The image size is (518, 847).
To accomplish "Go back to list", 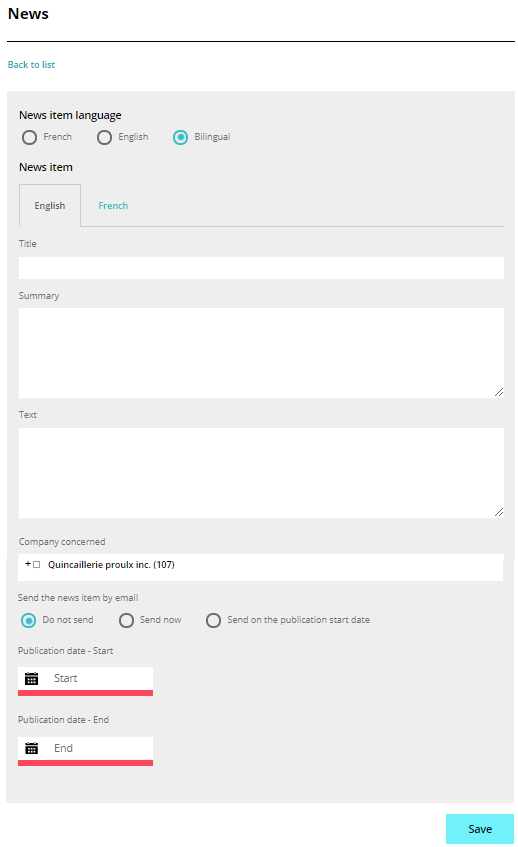I will 31,65.
